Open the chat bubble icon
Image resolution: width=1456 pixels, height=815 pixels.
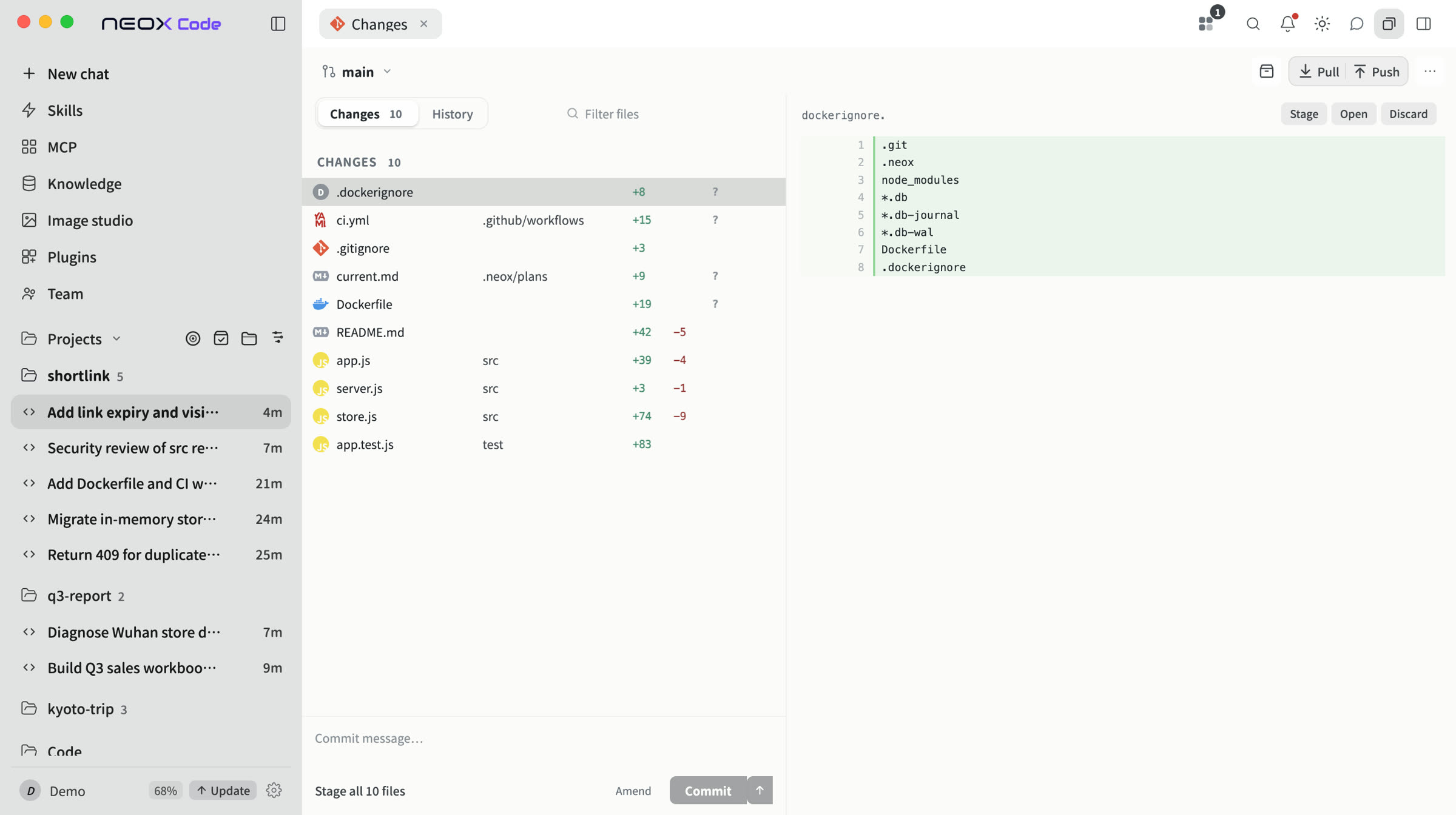(x=1357, y=24)
